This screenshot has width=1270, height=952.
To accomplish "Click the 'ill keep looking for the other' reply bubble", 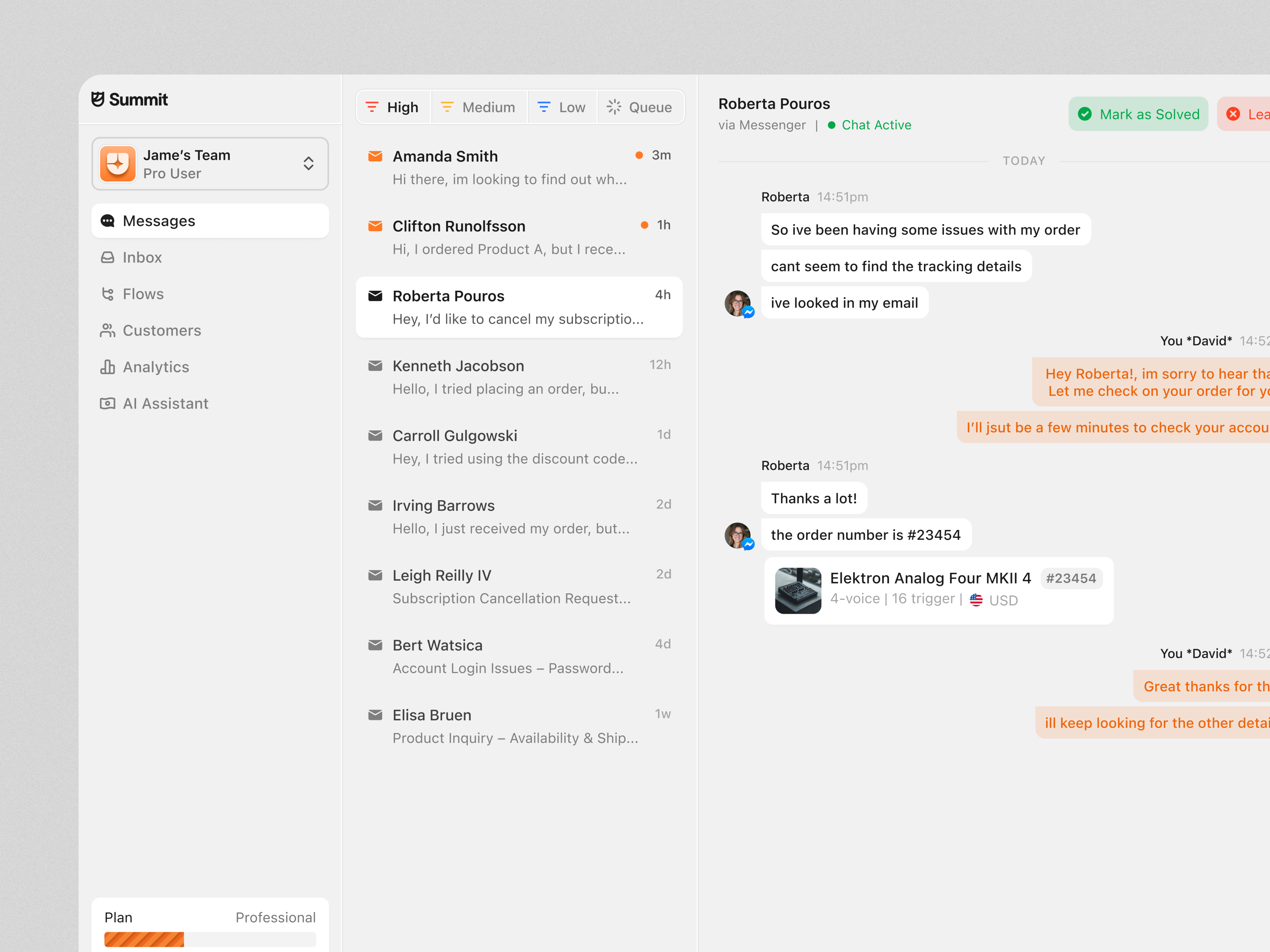I will click(1153, 723).
